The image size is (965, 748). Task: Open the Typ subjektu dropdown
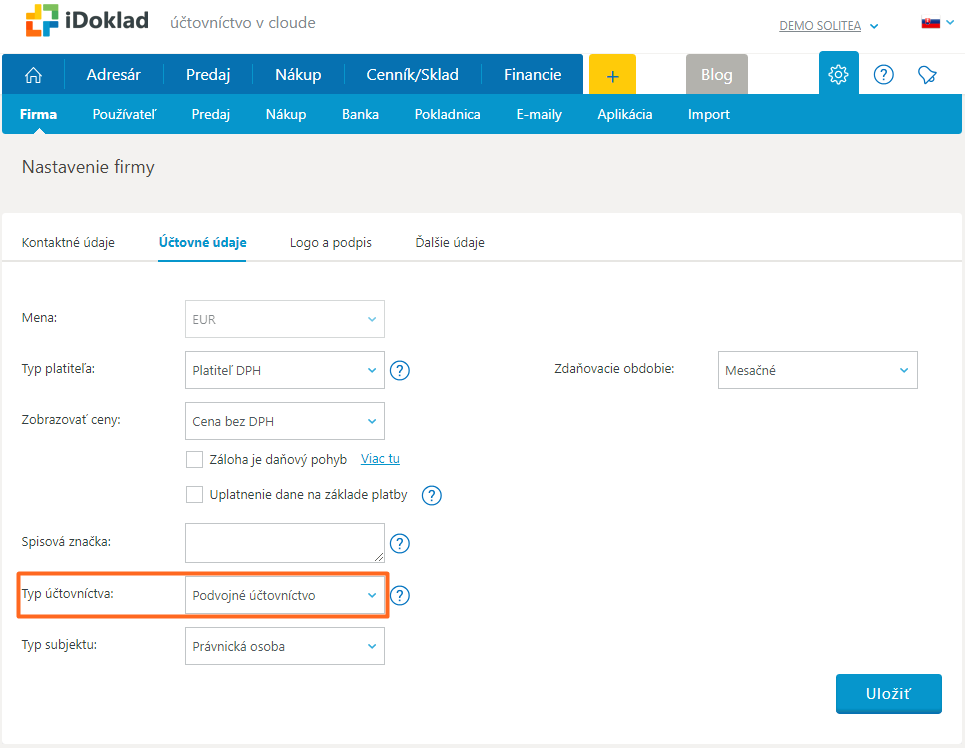tap(285, 647)
